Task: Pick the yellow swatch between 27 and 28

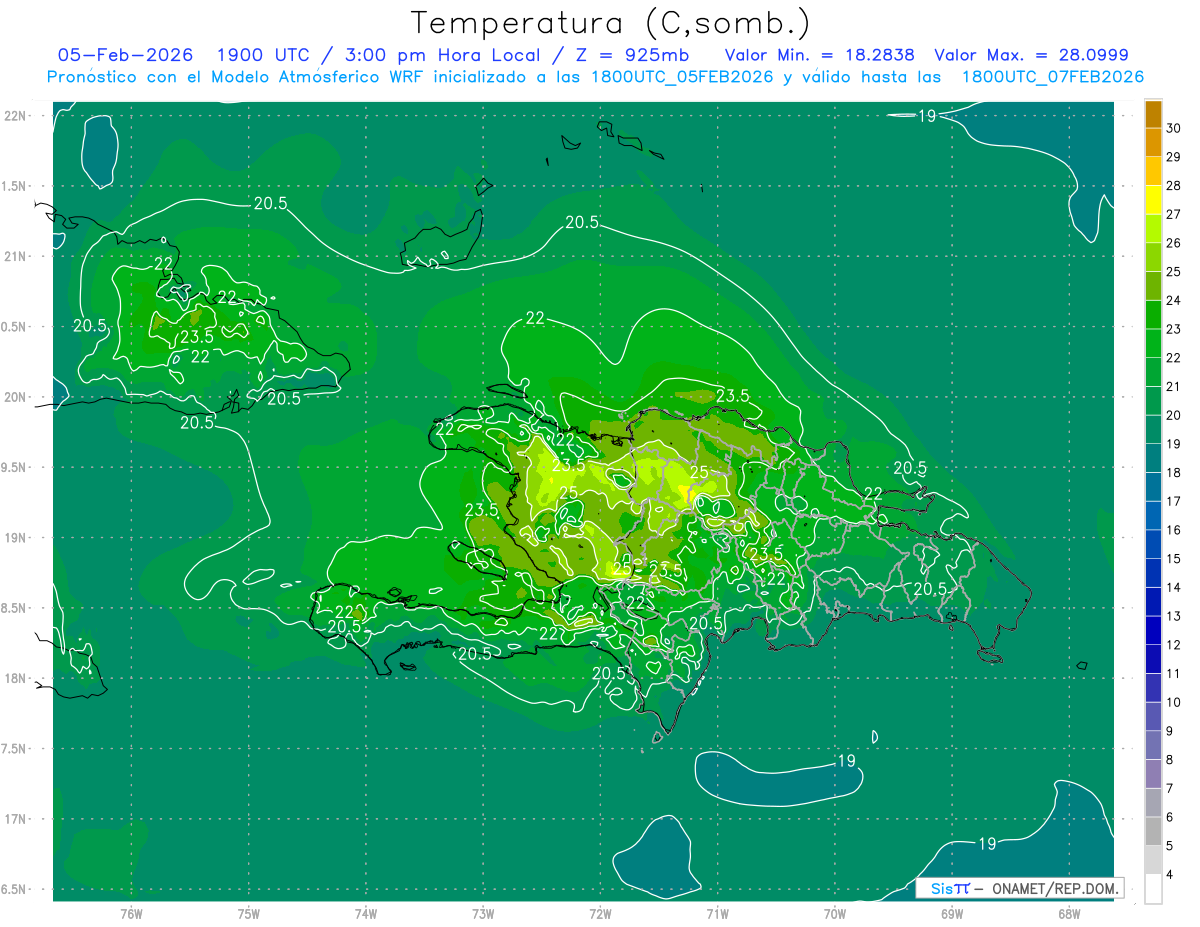Action: pyautogui.click(x=1153, y=200)
